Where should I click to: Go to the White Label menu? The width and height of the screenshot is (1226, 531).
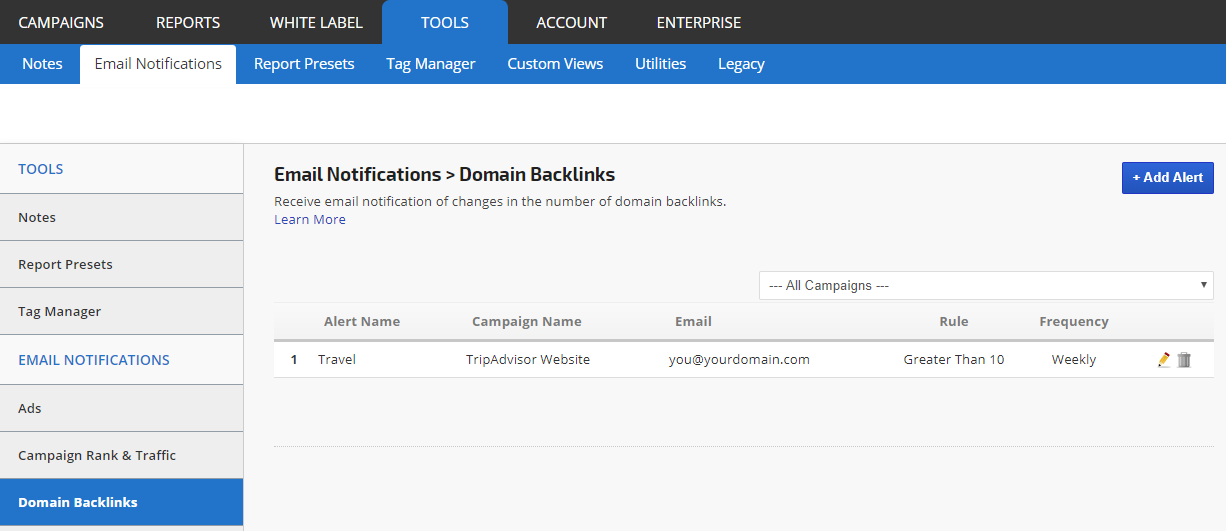click(x=316, y=22)
